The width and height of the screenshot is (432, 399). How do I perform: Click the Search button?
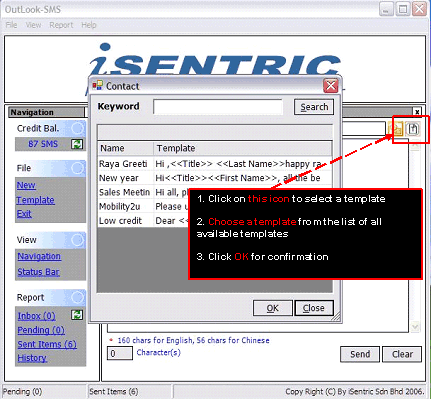tap(314, 107)
